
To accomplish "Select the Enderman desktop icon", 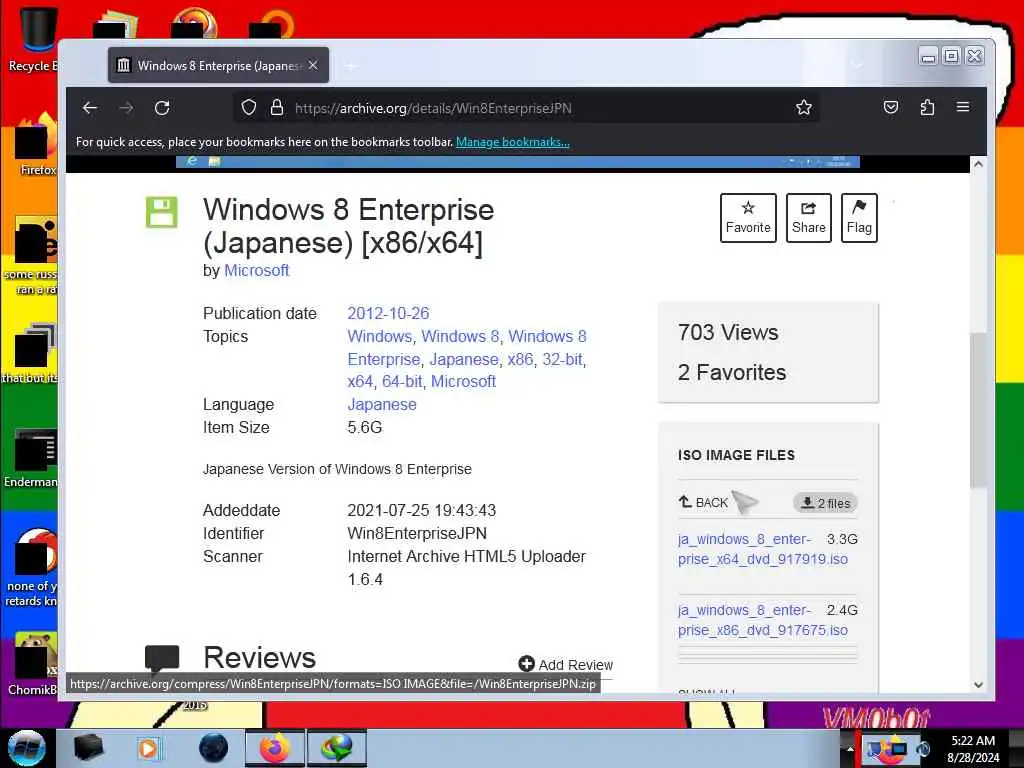I will 31,458.
